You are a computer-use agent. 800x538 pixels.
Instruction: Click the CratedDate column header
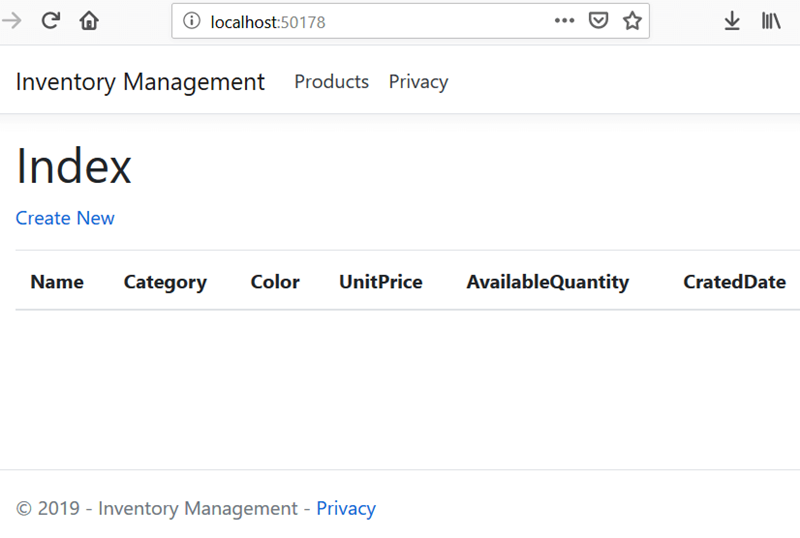734,282
